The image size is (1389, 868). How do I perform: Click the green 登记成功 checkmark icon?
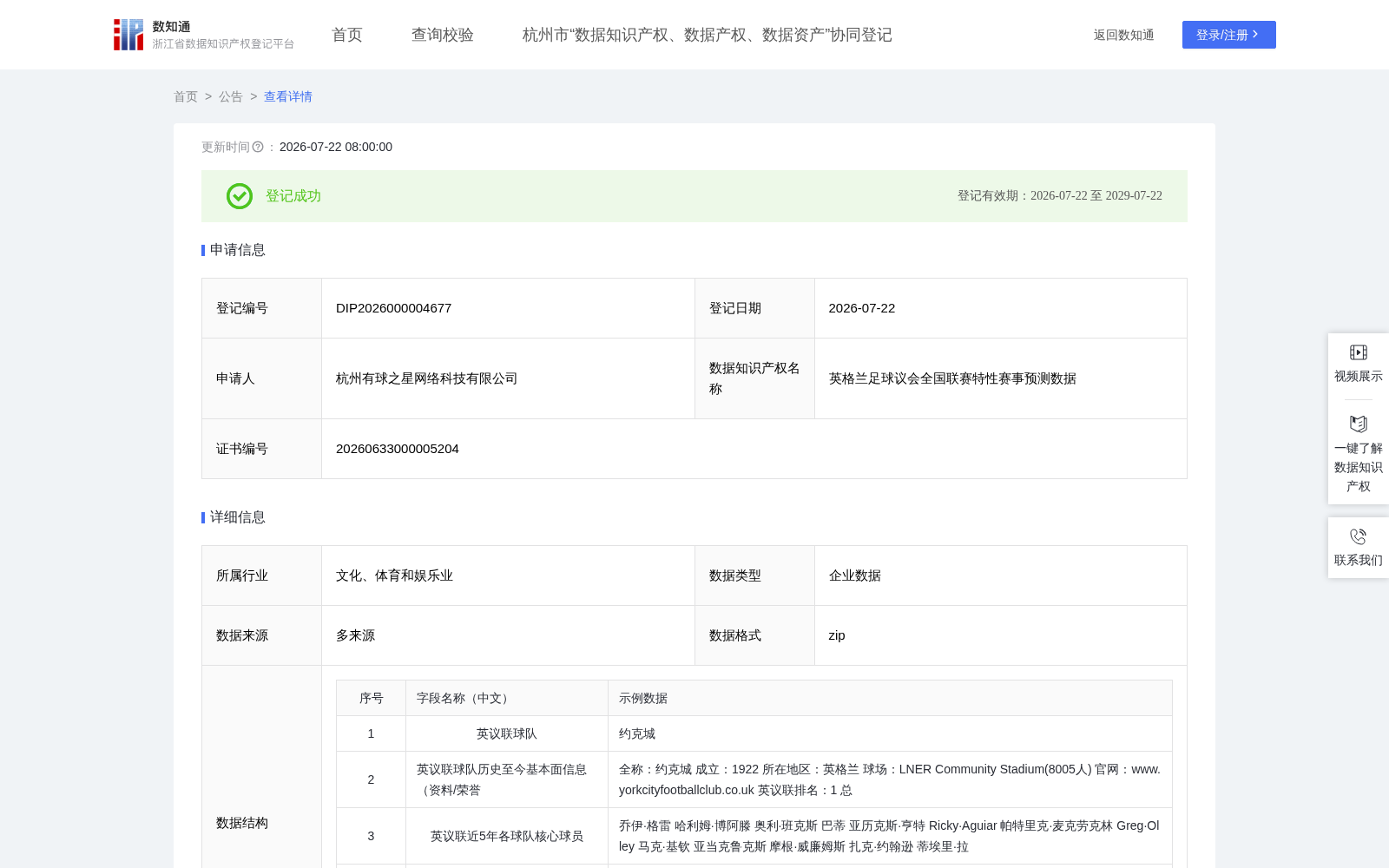tap(240, 196)
